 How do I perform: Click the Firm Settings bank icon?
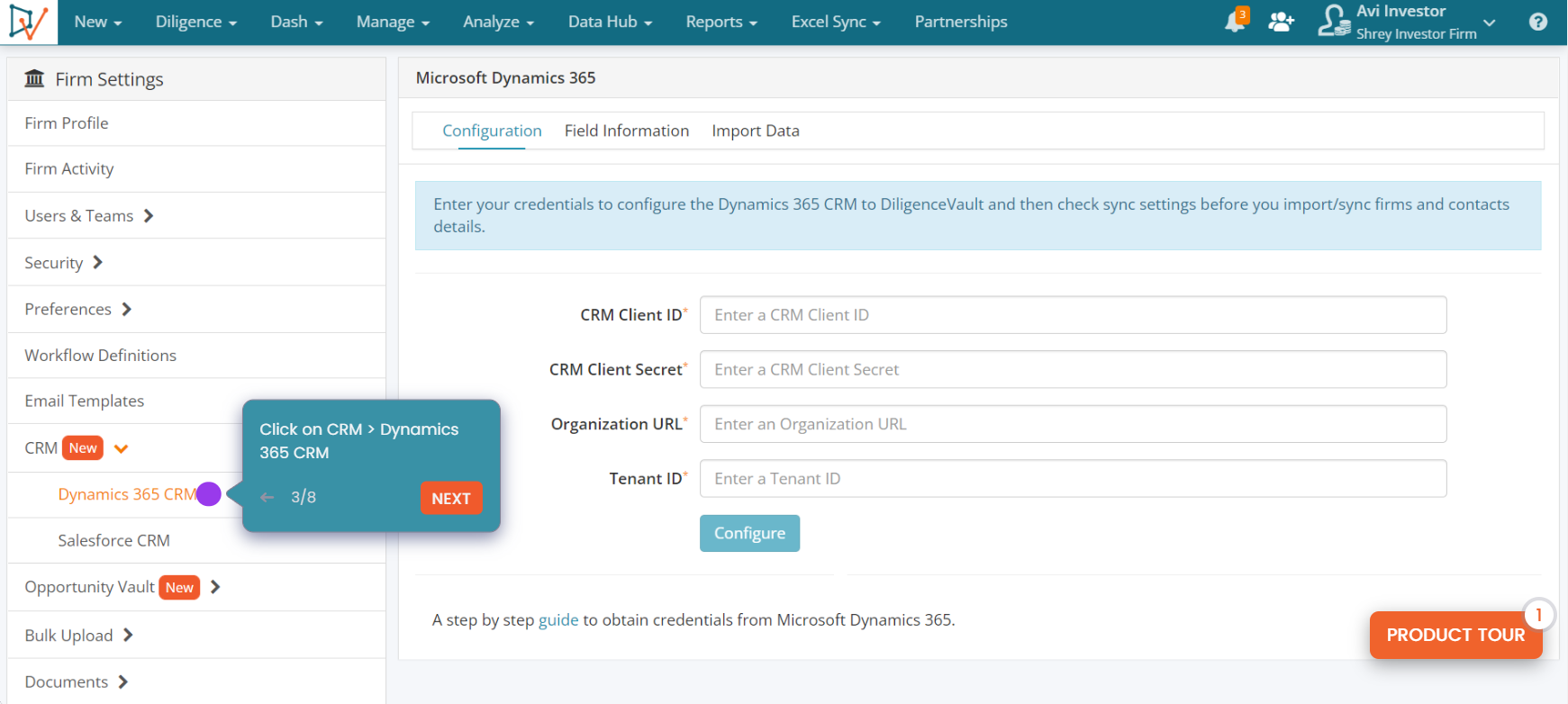(35, 79)
